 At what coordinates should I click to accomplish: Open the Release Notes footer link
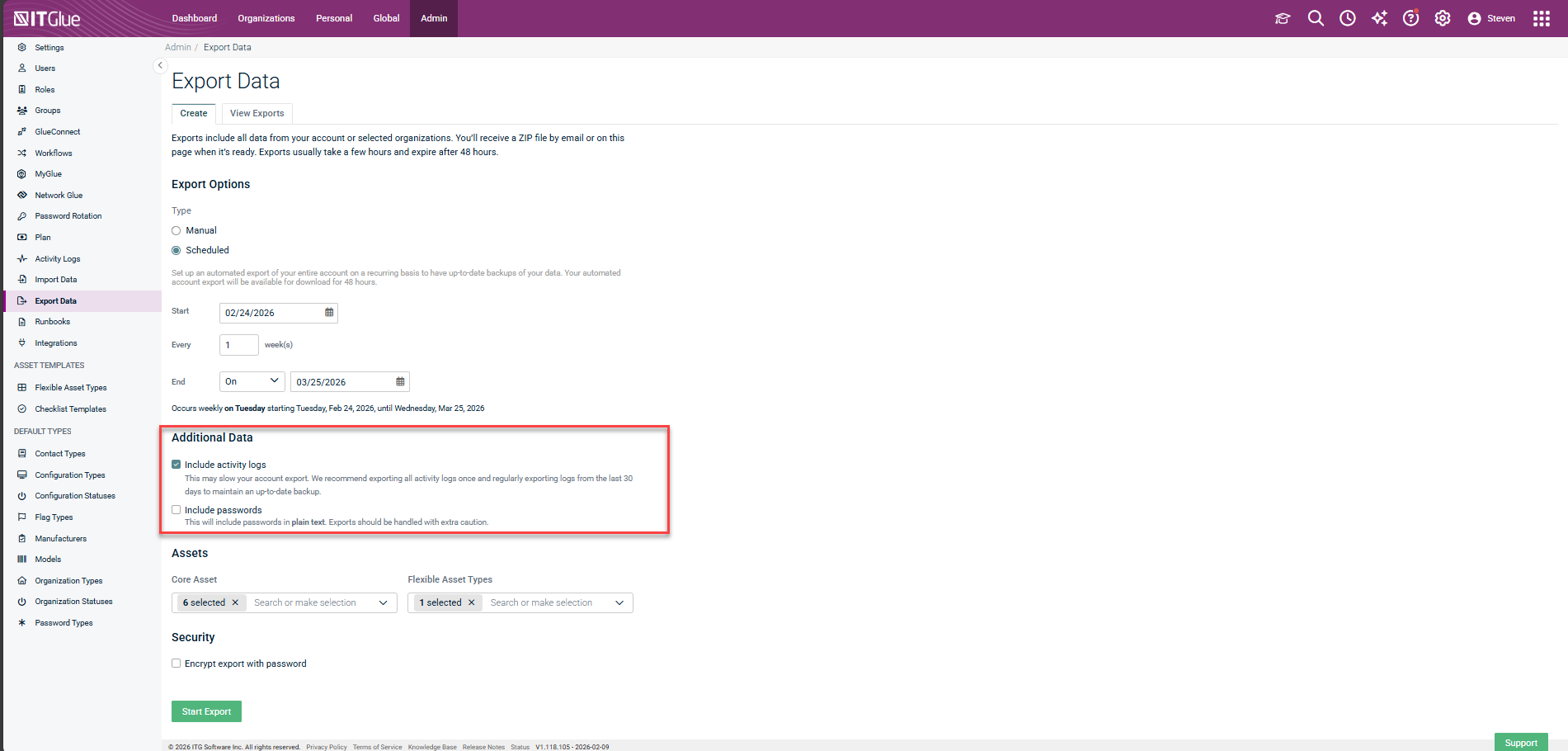coord(483,747)
